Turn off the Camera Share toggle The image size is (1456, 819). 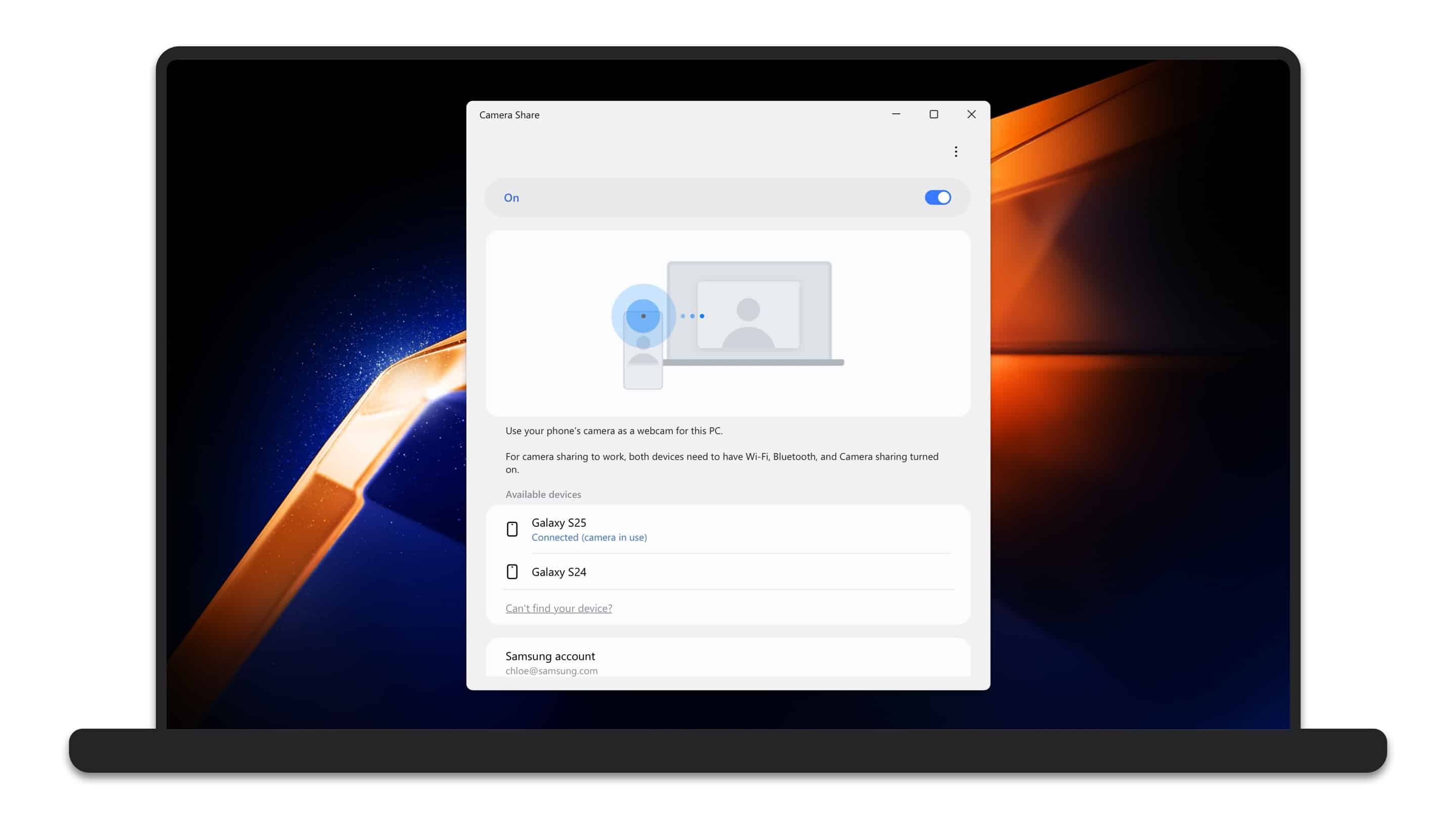(x=938, y=197)
